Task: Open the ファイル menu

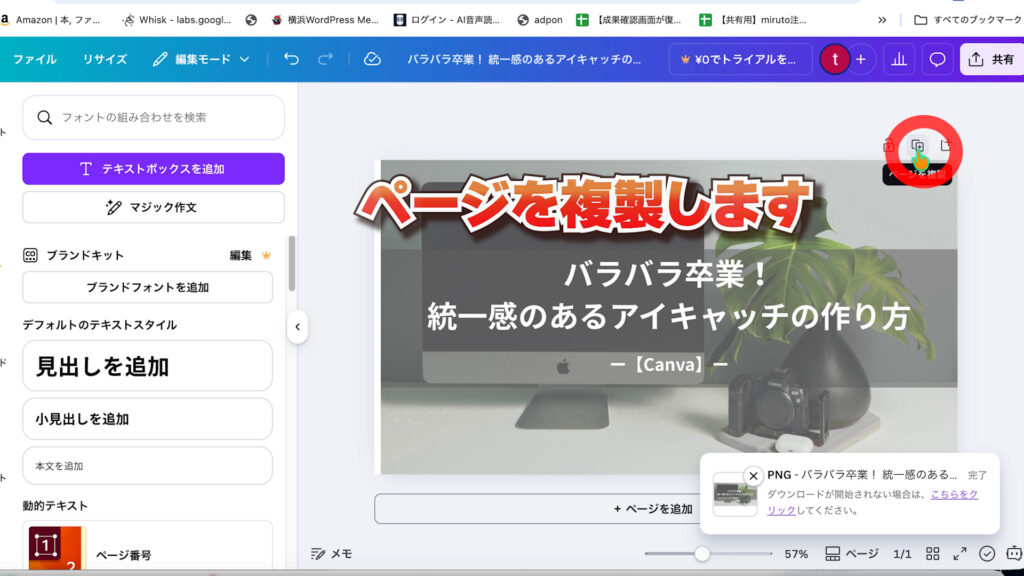Action: (x=34, y=59)
